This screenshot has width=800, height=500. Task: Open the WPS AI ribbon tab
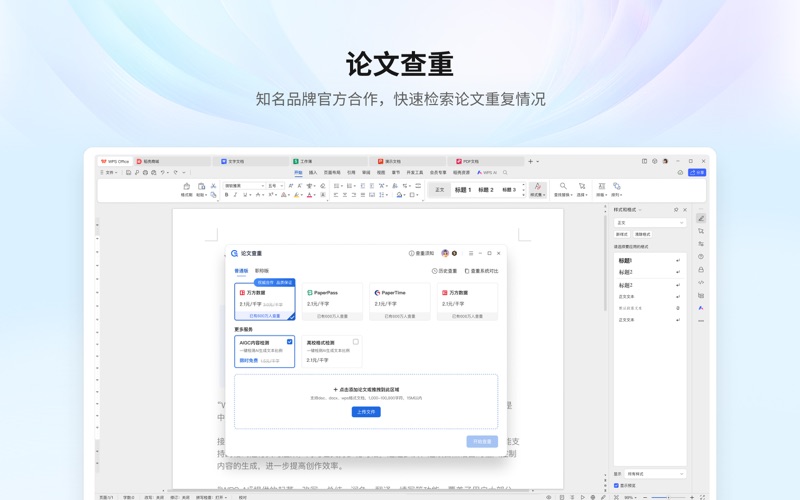pyautogui.click(x=487, y=172)
